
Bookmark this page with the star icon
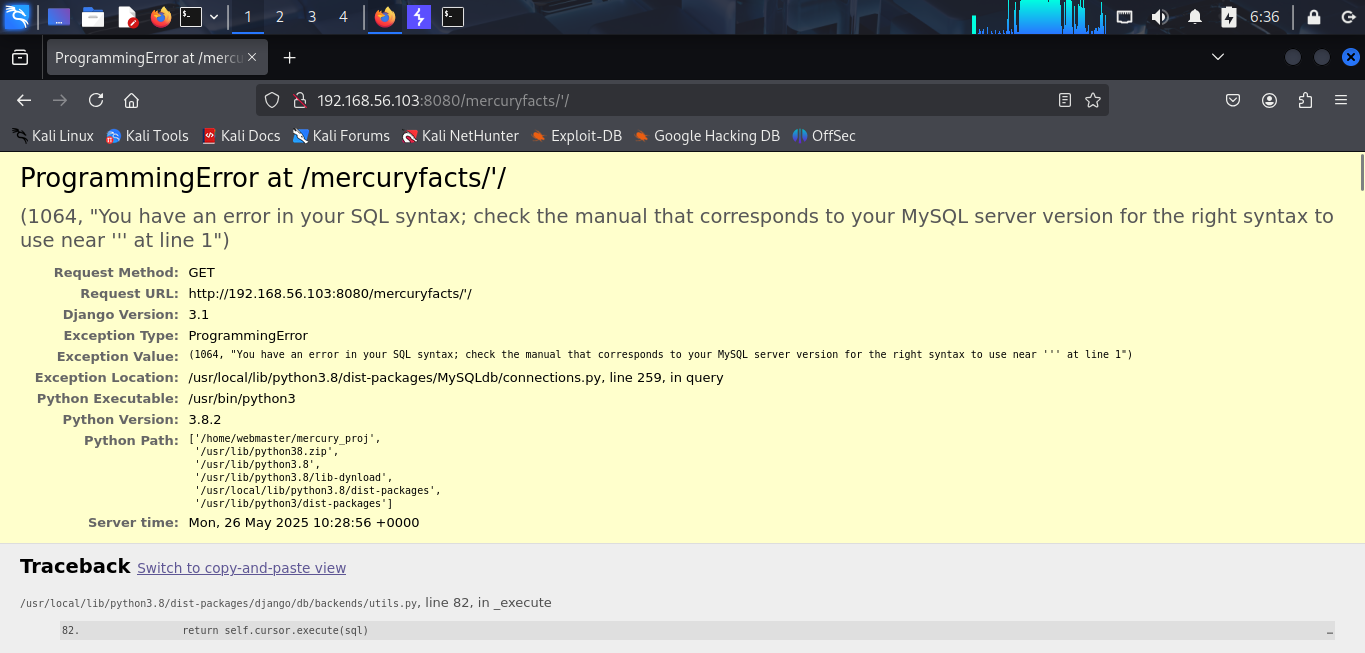[1091, 100]
